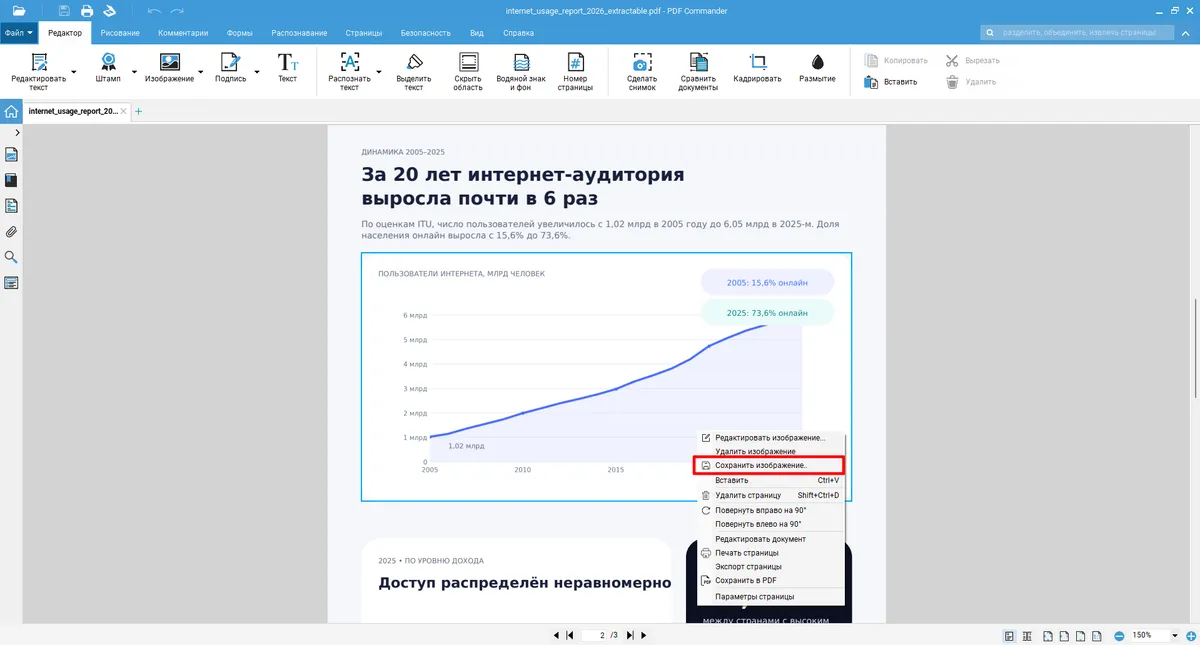Select the Штамп tool
This screenshot has height=645, width=1200.
(108, 68)
